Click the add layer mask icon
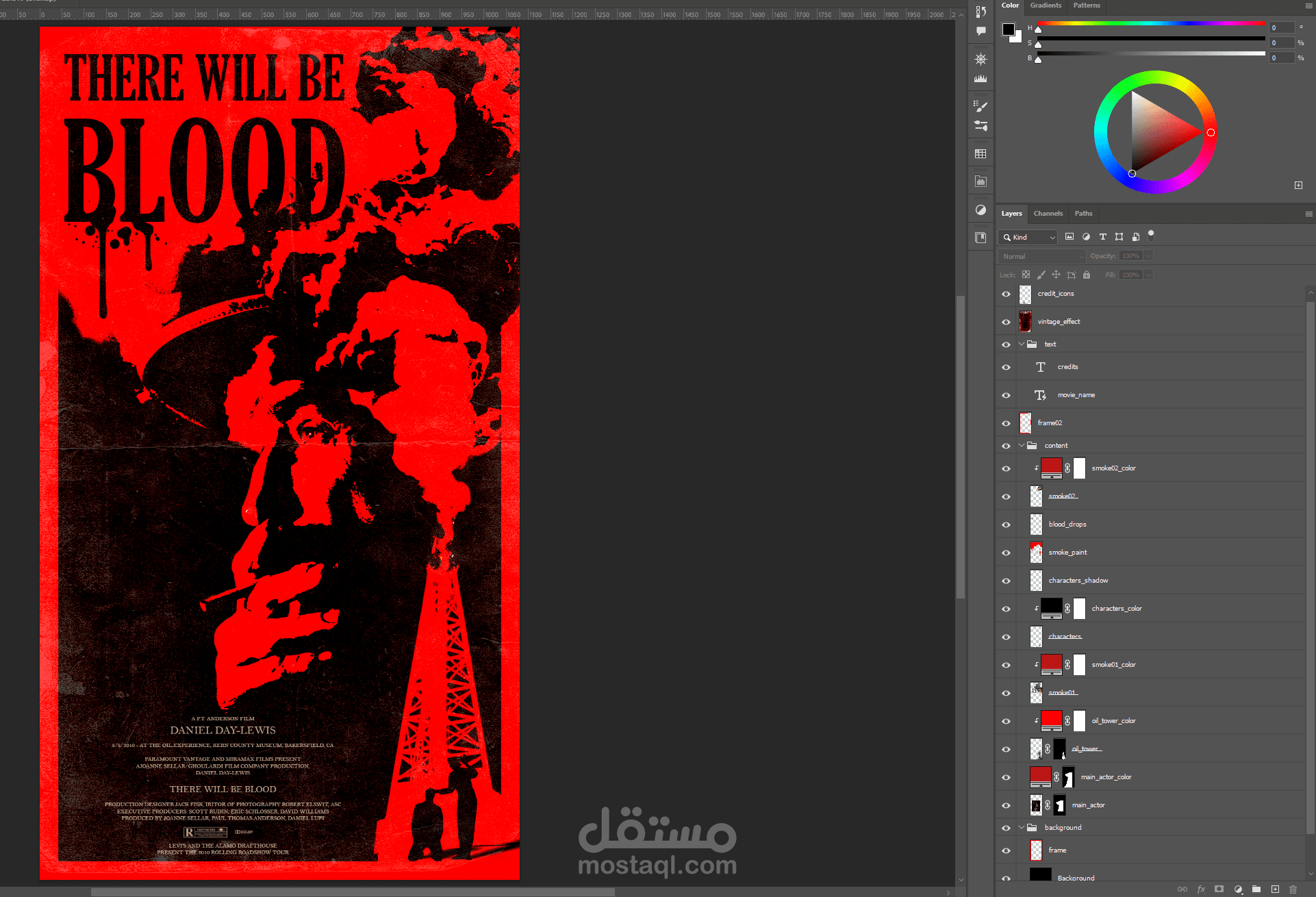The width and height of the screenshot is (1316, 897). (1219, 889)
